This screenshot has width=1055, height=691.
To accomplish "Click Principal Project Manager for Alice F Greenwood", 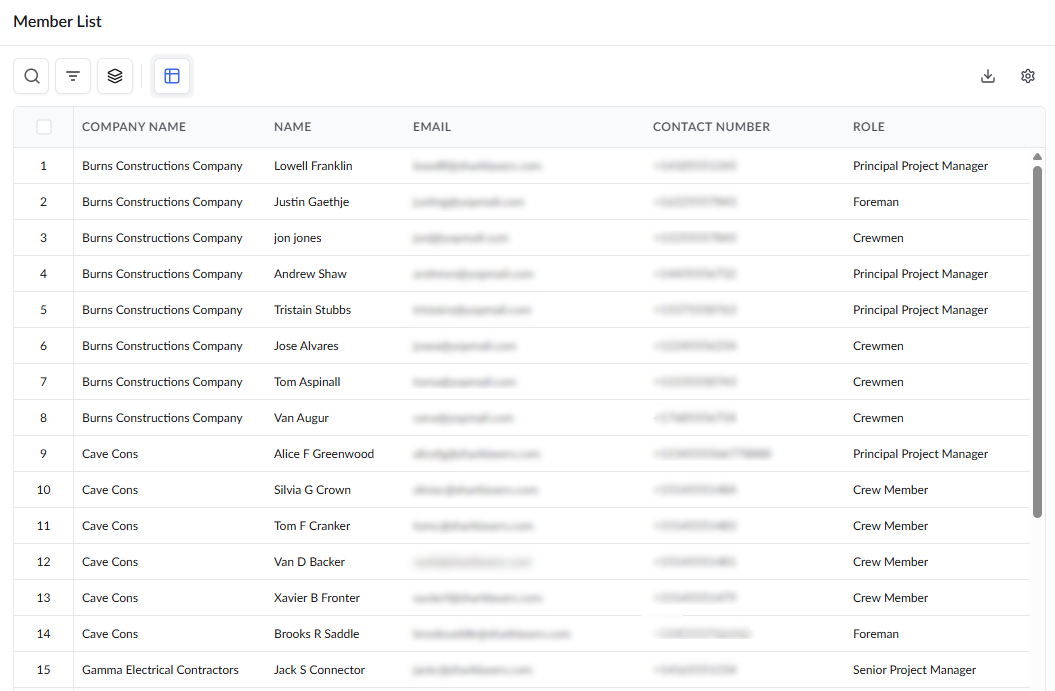I will 920,454.
